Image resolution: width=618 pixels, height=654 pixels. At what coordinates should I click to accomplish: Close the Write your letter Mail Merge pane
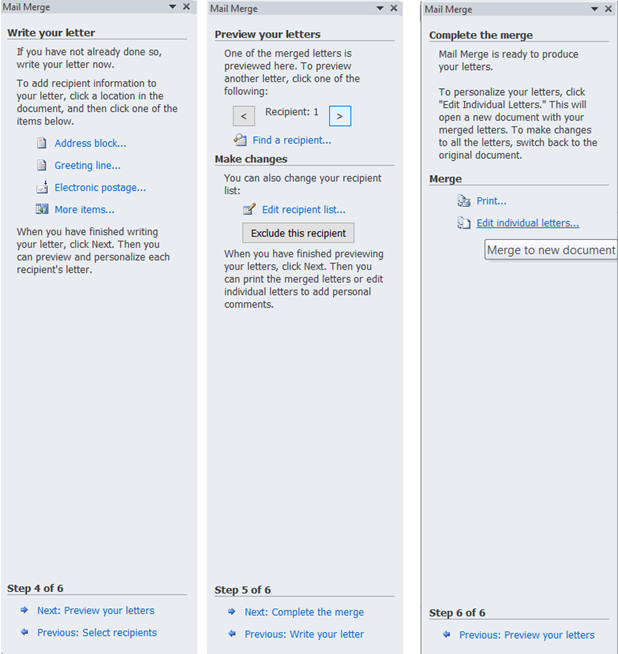(x=186, y=7)
